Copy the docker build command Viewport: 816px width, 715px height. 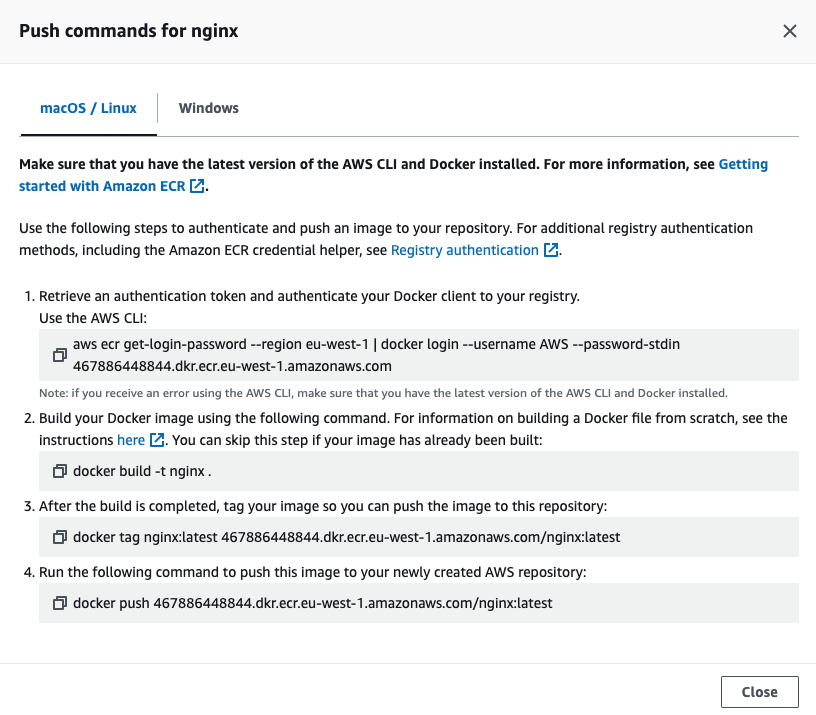pyautogui.click(x=60, y=471)
